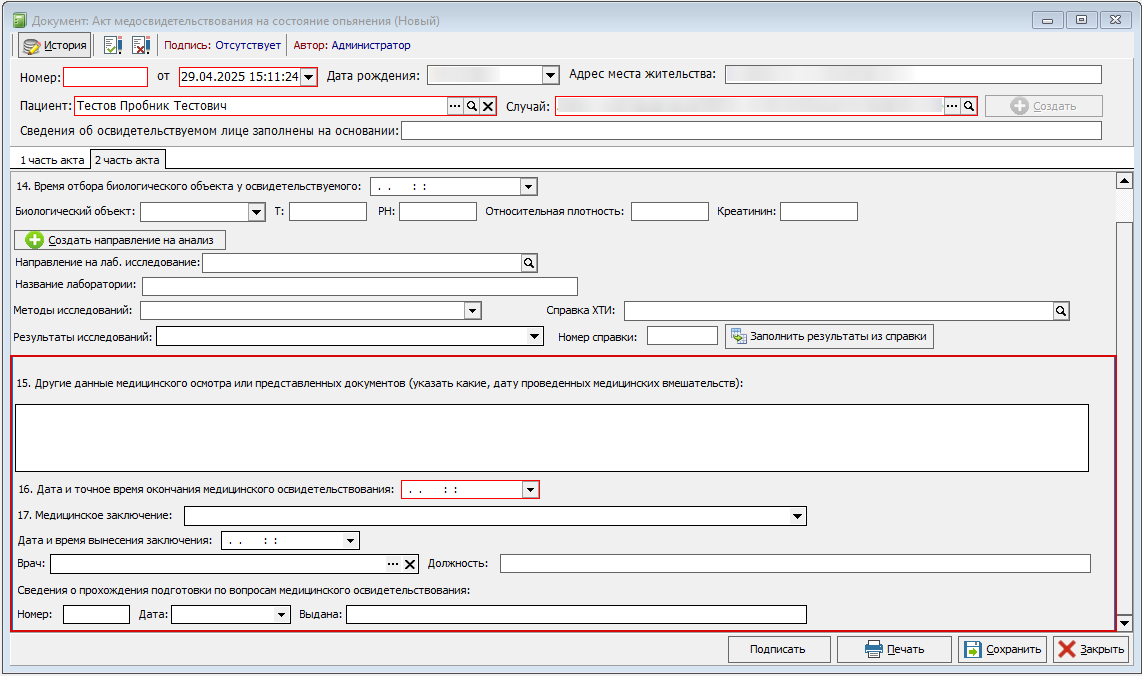Image resolution: width=1142 pixels, height=676 pixels.
Task: Expand the Результаты исследований dropdown
Action: [535, 337]
